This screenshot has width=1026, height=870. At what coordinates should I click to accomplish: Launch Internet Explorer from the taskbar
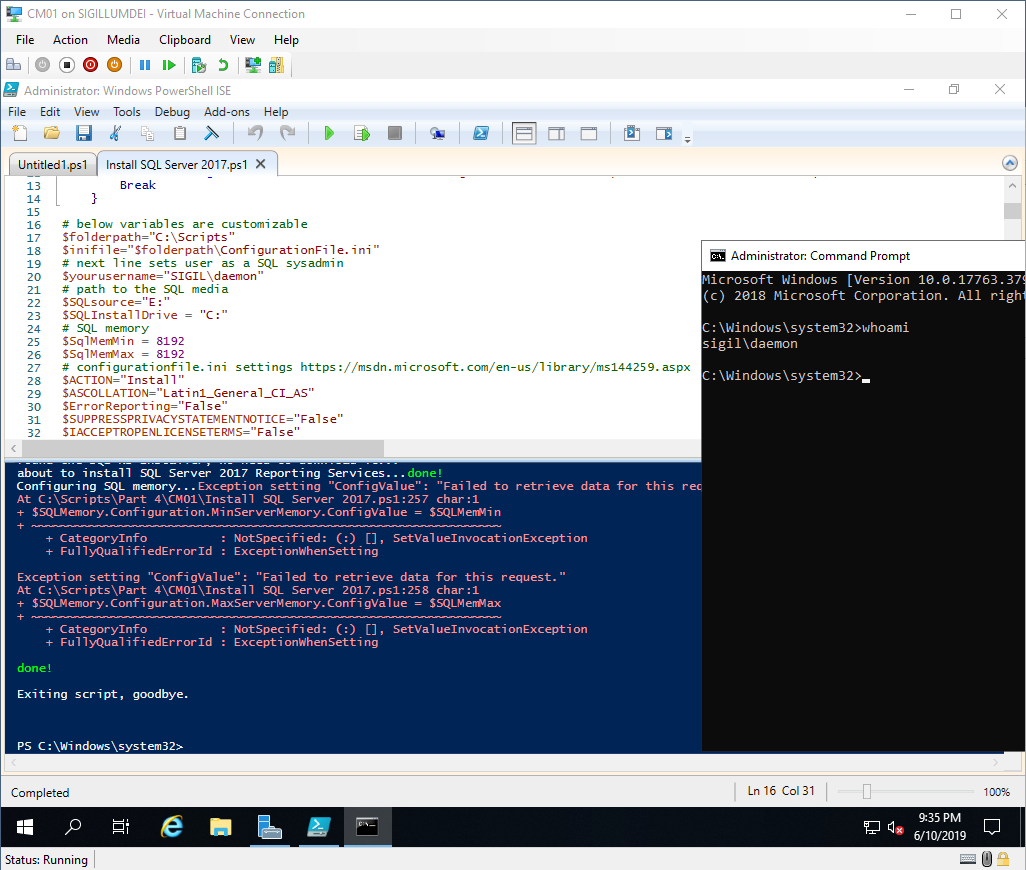[171, 827]
